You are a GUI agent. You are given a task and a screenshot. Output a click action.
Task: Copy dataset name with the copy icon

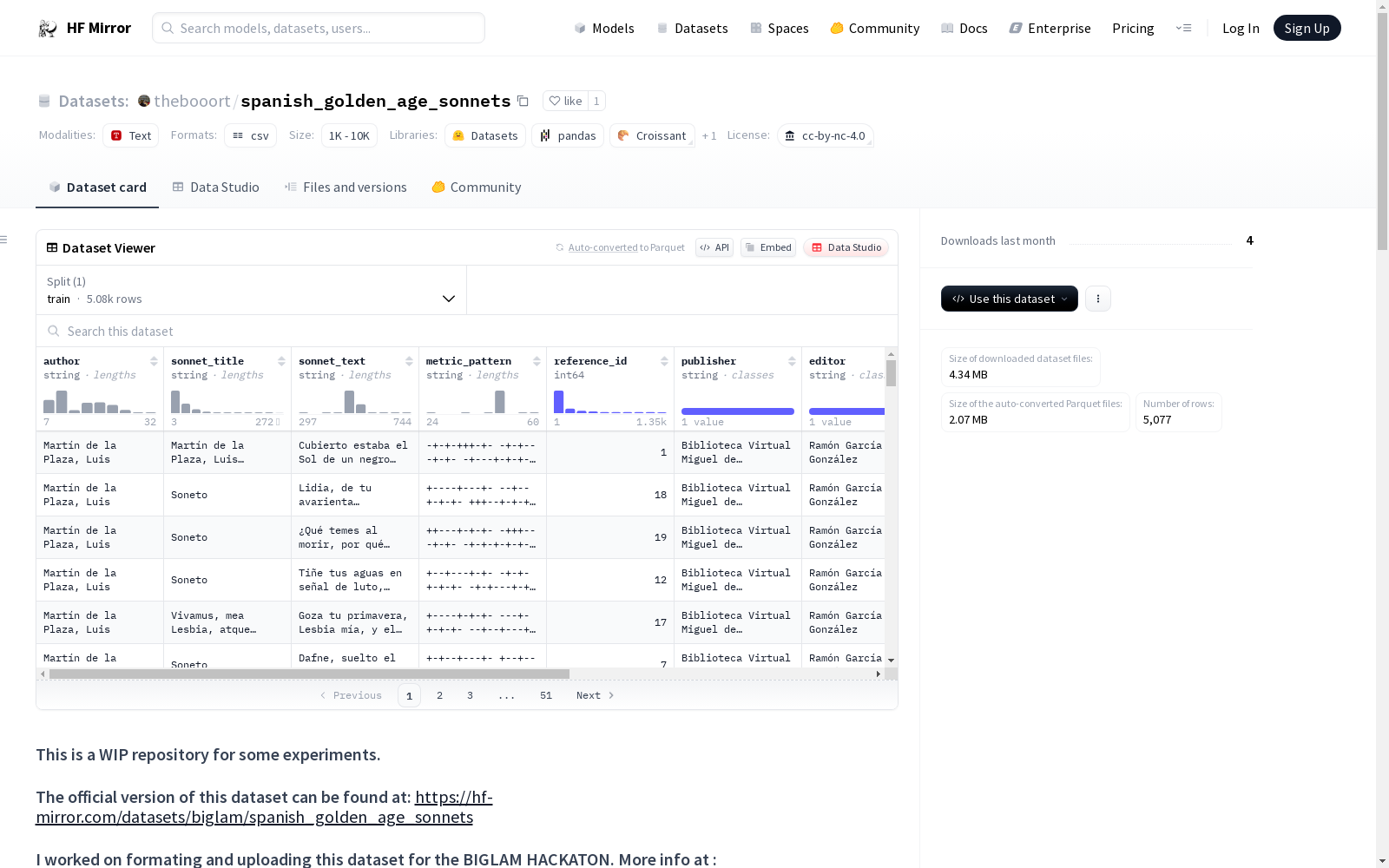[x=523, y=101]
